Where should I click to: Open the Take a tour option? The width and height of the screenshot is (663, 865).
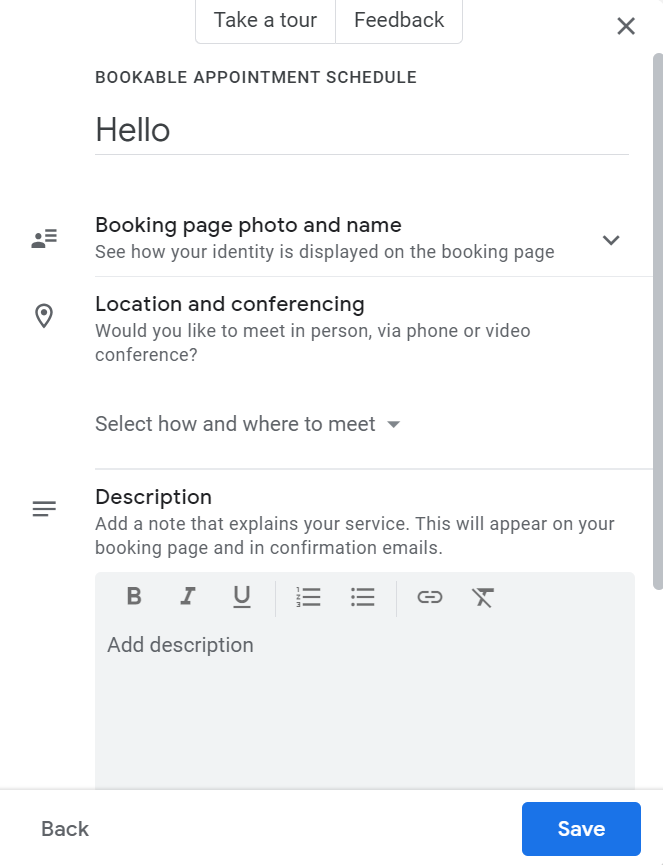tap(265, 20)
